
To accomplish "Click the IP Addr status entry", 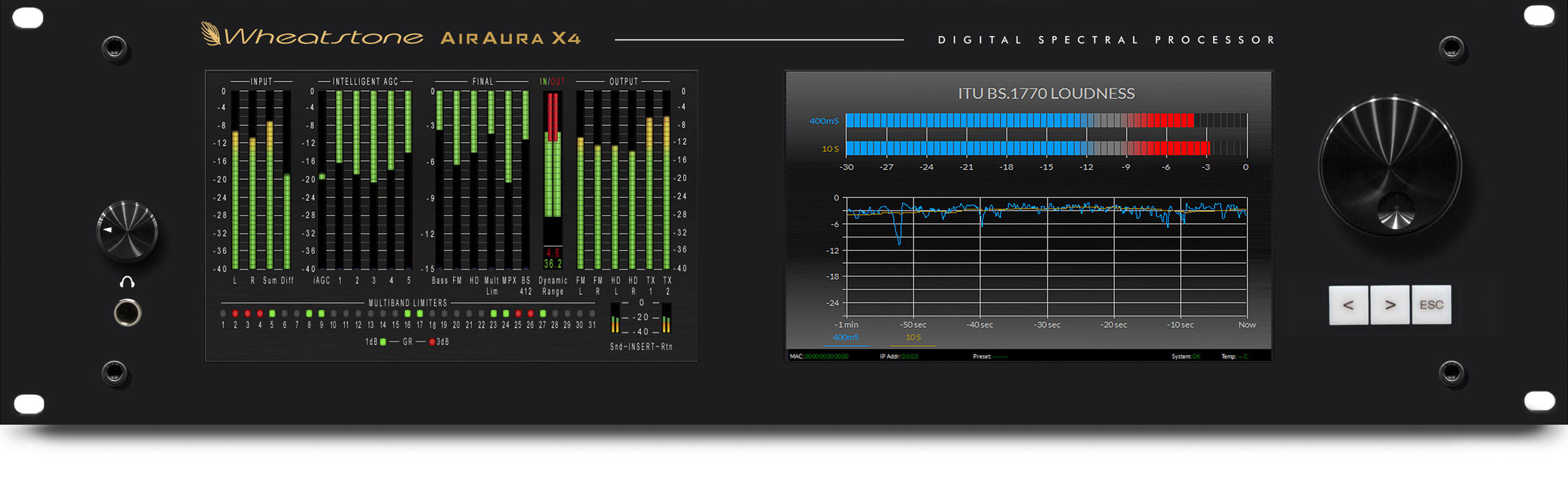I will tap(898, 357).
